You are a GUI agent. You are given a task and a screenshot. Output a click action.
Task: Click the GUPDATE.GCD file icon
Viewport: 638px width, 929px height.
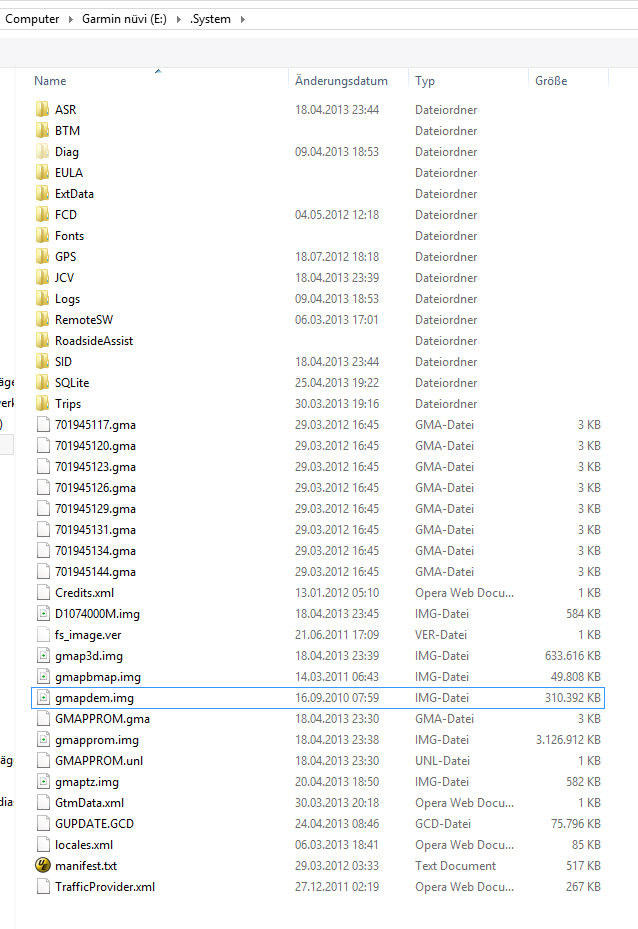[x=42, y=824]
